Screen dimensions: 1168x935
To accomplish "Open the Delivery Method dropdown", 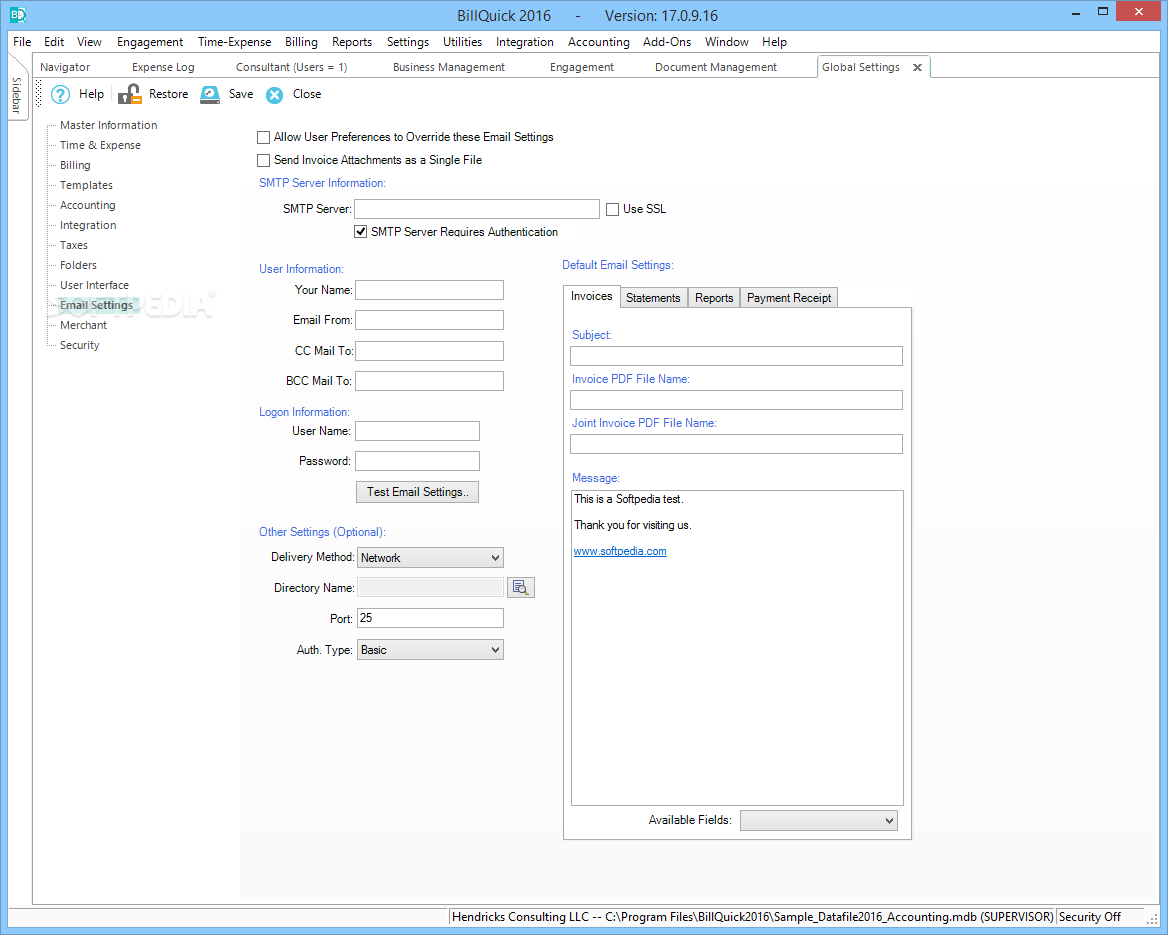I will click(430, 558).
